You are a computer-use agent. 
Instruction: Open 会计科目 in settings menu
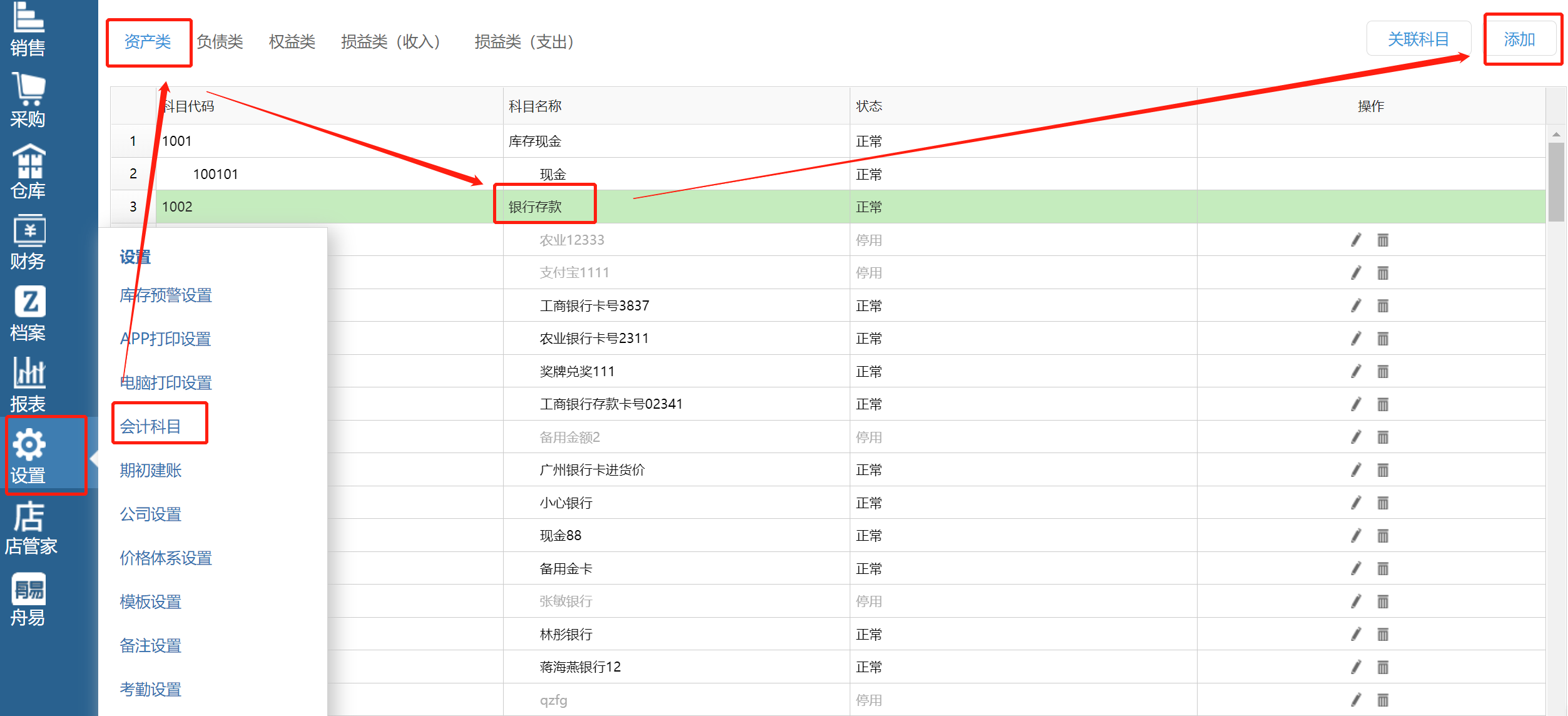[151, 426]
